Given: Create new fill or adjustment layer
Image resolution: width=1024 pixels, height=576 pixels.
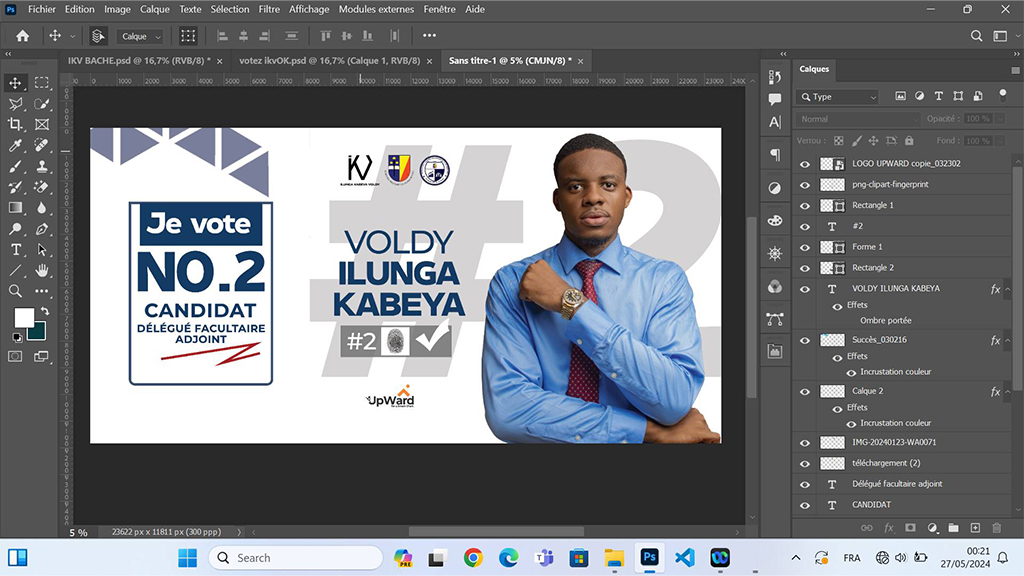Looking at the screenshot, I should click(x=933, y=528).
